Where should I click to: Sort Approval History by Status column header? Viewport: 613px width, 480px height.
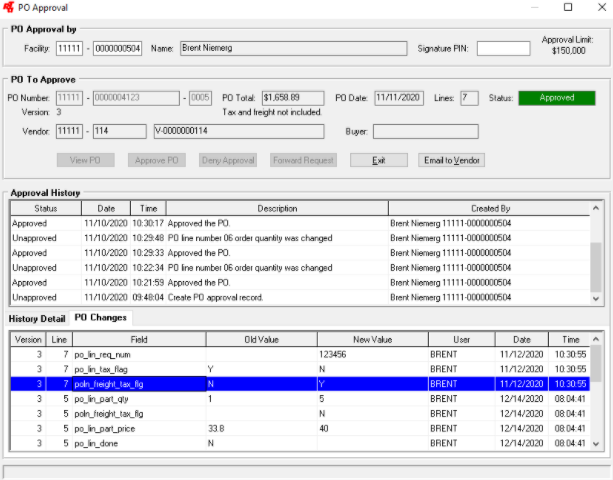click(x=37, y=208)
